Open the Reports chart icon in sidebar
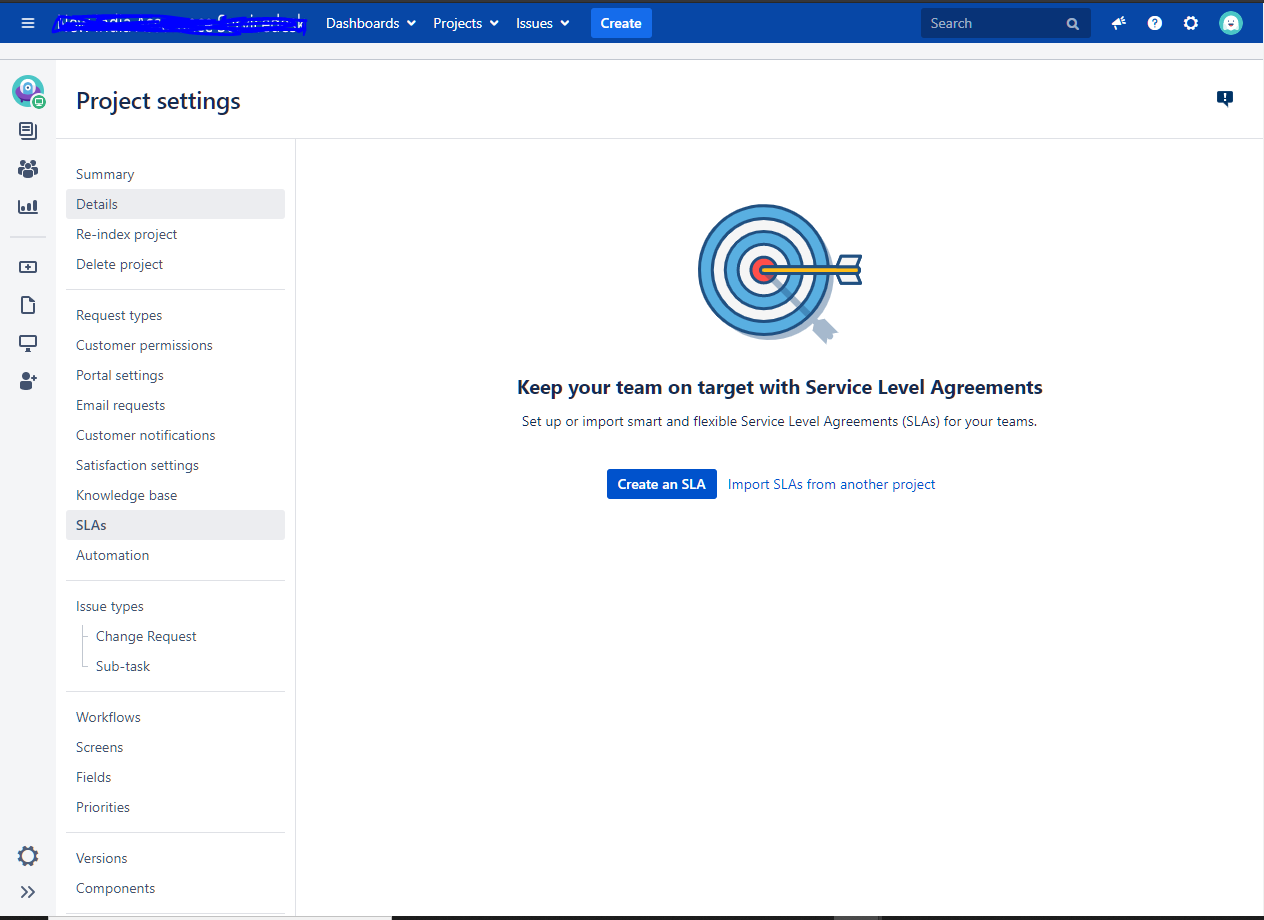 coord(28,207)
